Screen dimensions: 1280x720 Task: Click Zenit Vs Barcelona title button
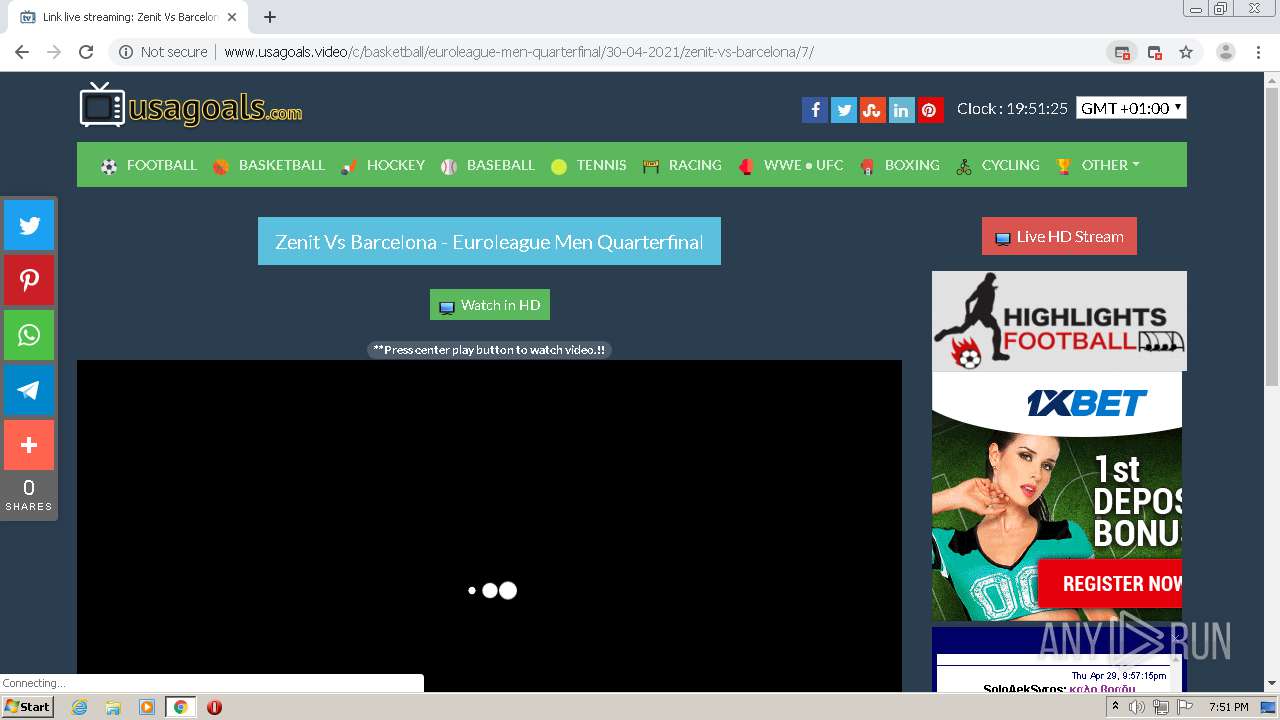click(x=489, y=241)
